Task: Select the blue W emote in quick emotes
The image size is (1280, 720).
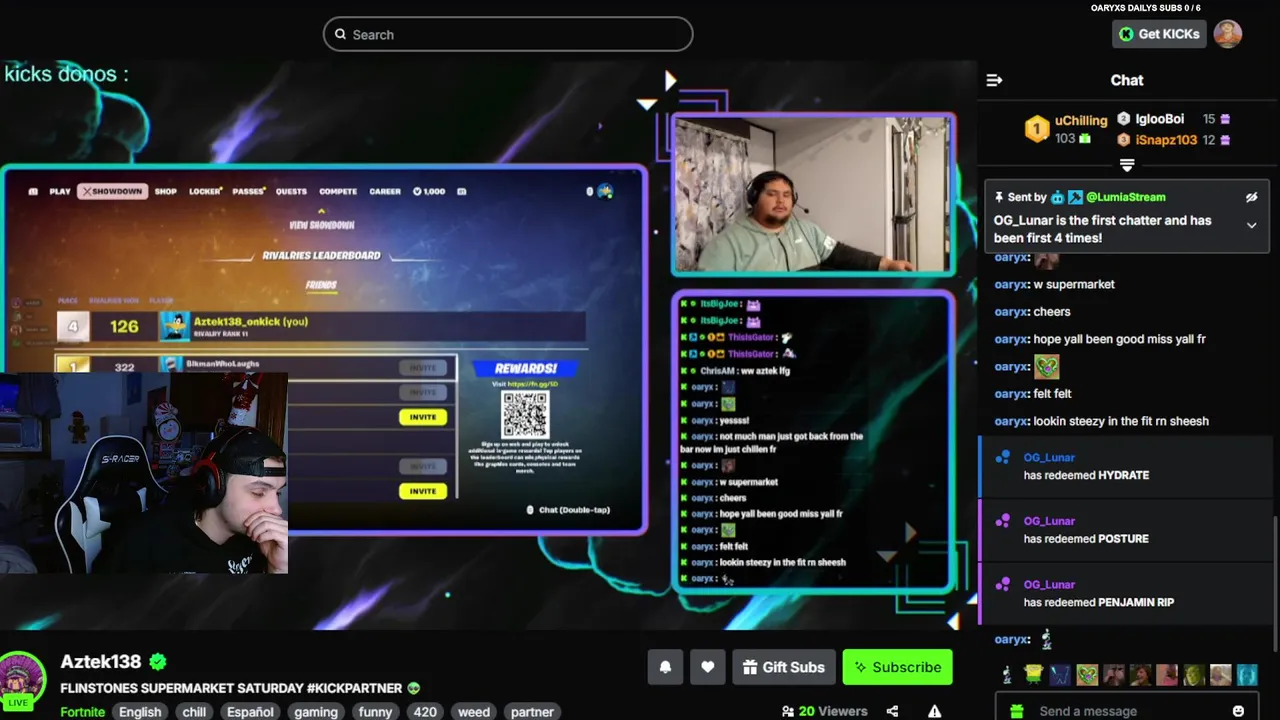Action: tap(1060, 675)
